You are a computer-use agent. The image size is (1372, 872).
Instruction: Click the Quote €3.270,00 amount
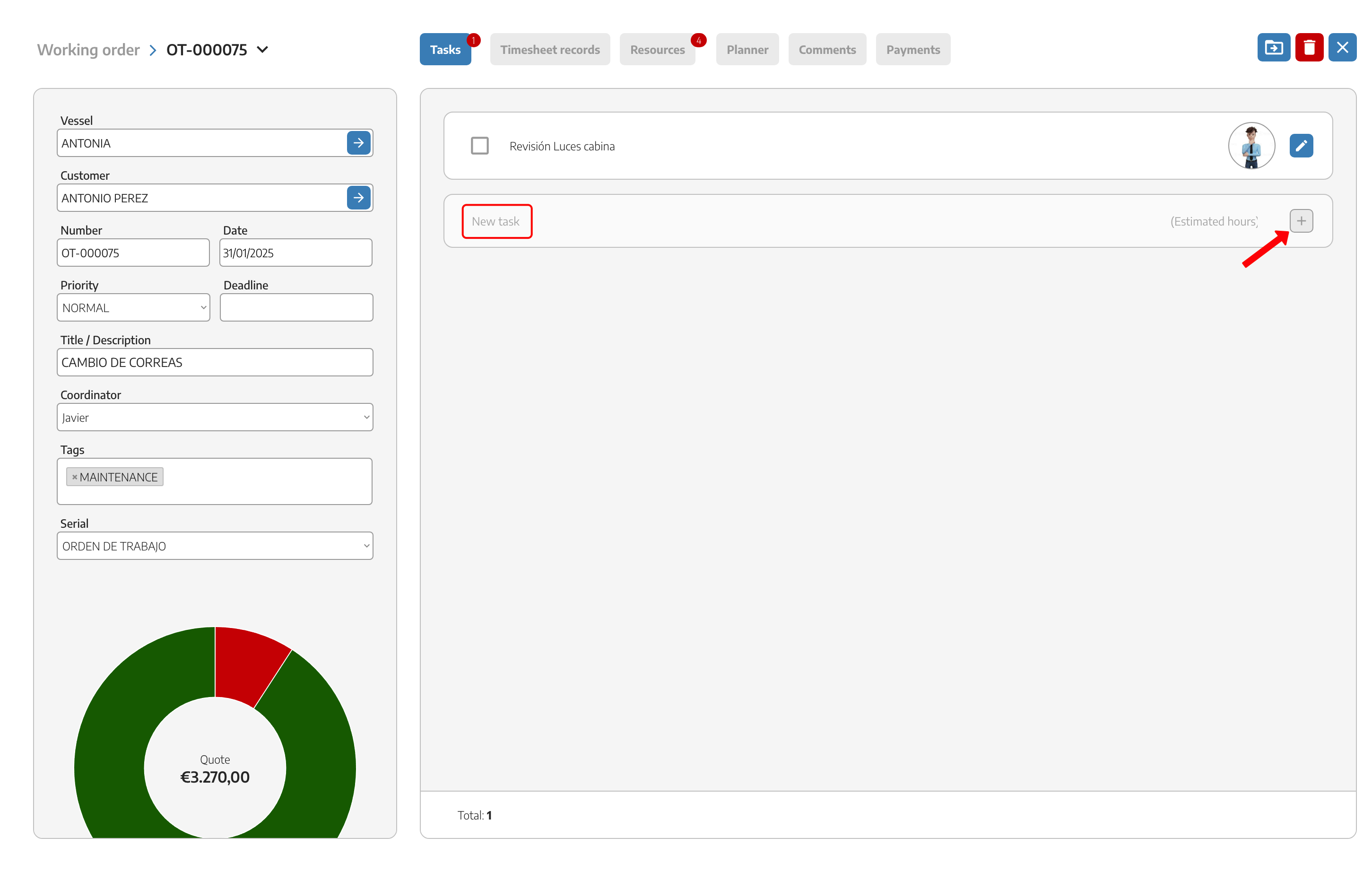215,777
